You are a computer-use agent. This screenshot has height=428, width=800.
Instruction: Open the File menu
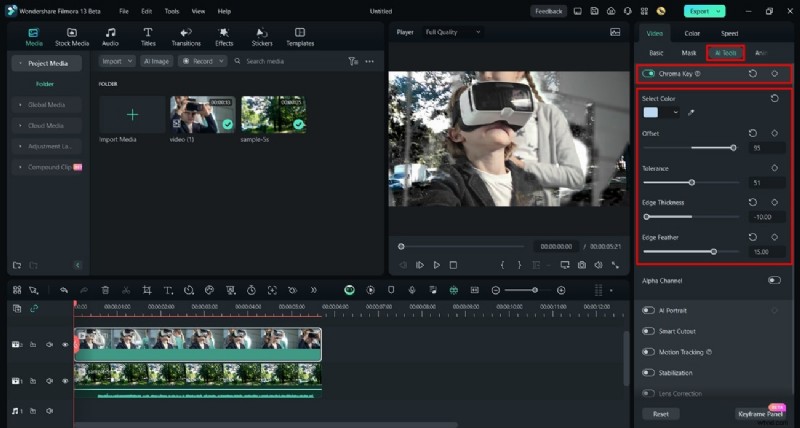click(x=123, y=11)
